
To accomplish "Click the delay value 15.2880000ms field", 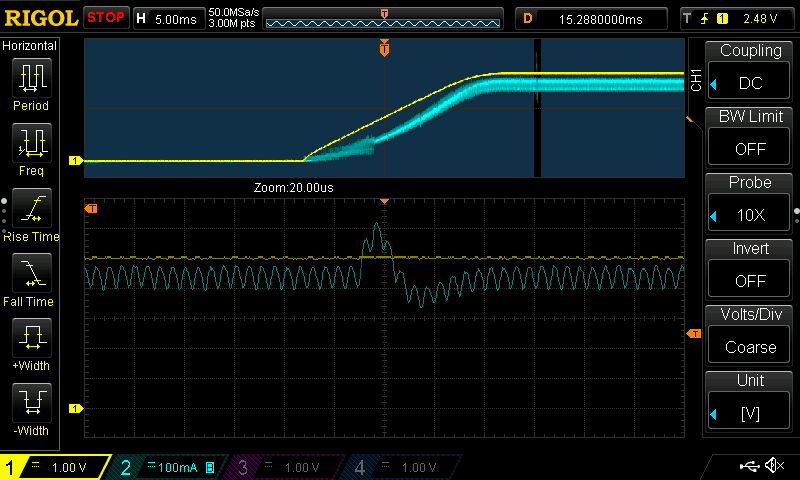I will [x=591, y=19].
